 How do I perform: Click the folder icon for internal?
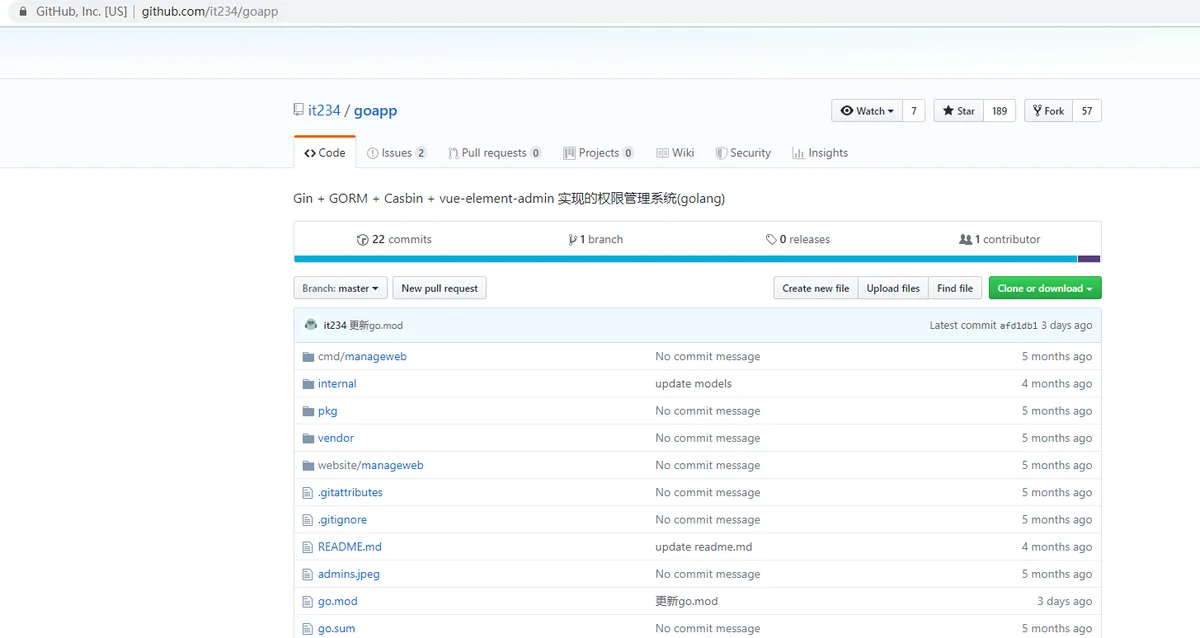pyautogui.click(x=309, y=384)
